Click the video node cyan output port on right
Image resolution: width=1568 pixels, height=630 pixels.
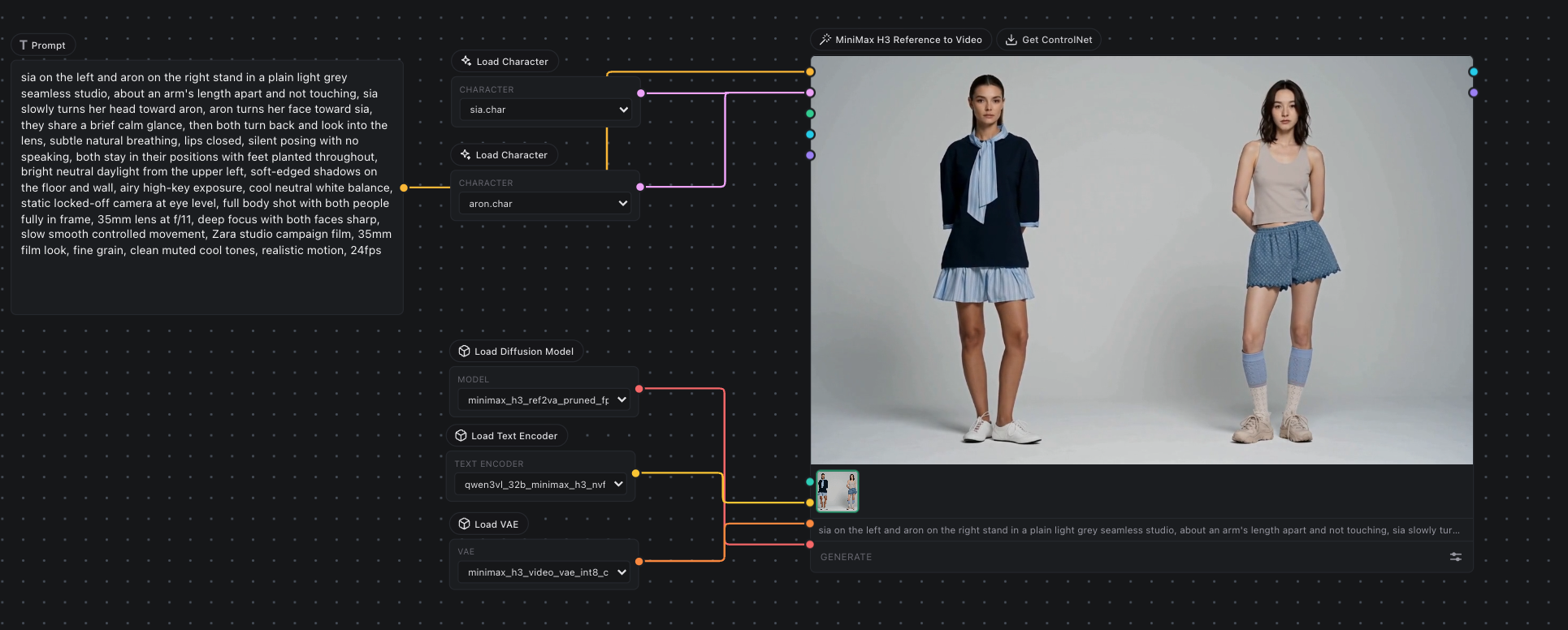1473,72
